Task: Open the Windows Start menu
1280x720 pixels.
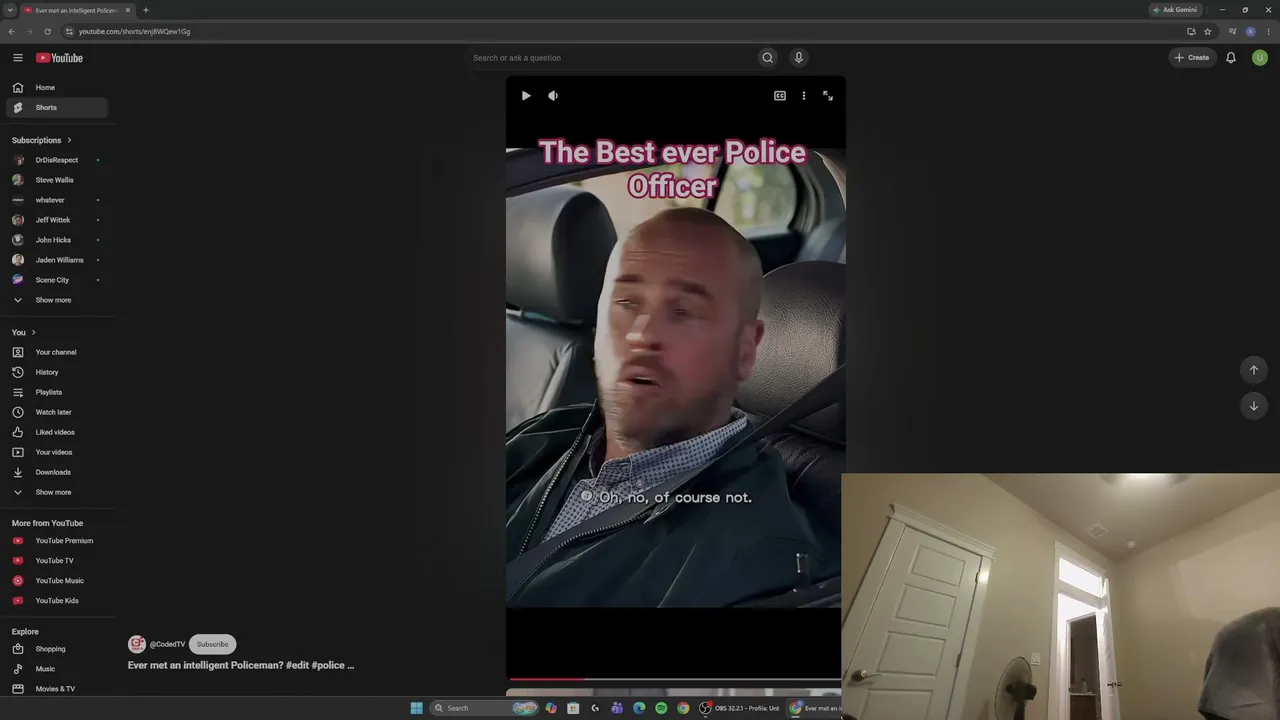Action: click(417, 708)
